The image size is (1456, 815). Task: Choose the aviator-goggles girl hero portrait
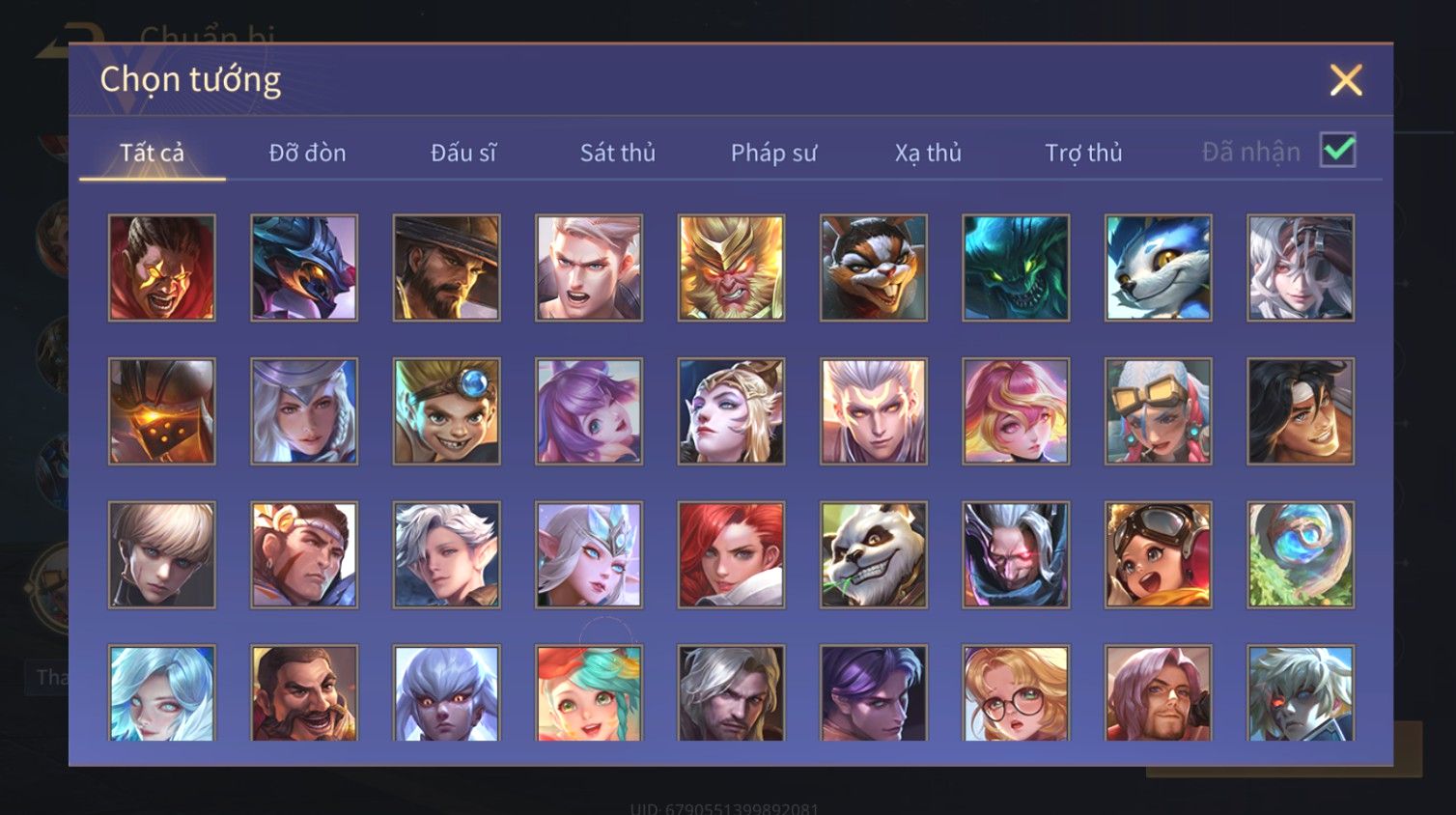(1159, 554)
